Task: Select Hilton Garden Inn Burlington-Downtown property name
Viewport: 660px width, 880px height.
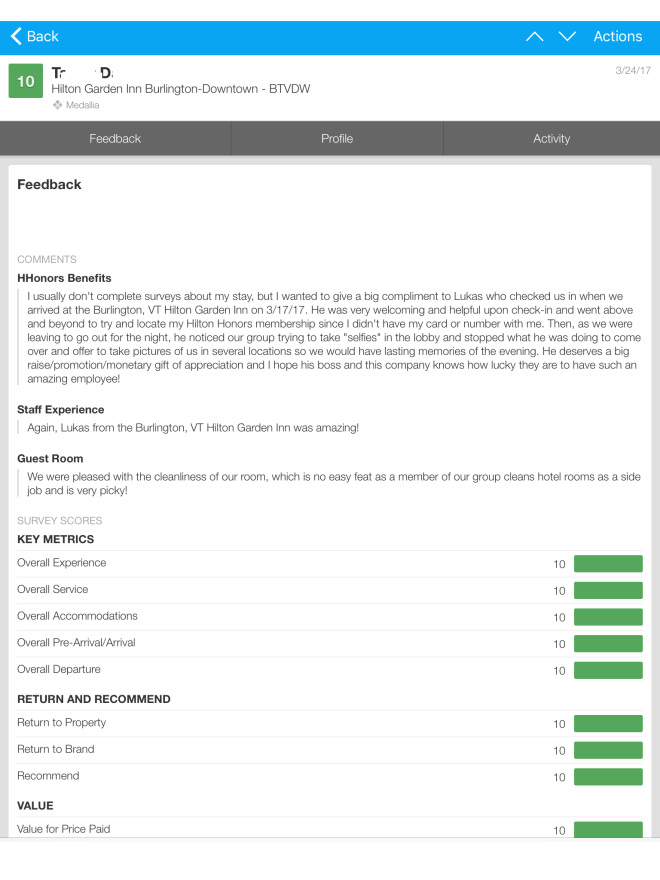Action: coord(180,89)
